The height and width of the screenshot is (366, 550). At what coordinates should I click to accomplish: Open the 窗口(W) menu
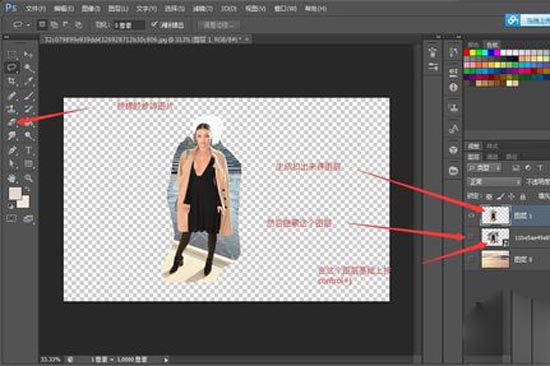click(285, 8)
